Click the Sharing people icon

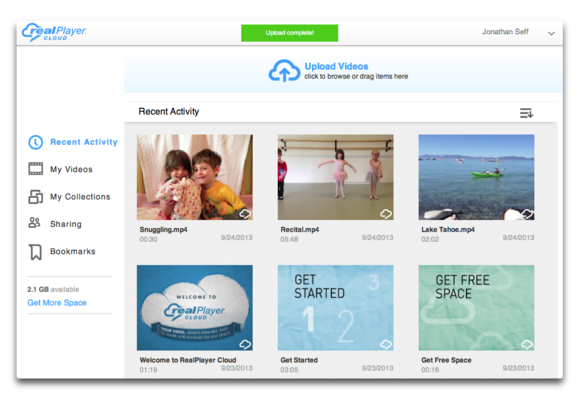(34, 223)
